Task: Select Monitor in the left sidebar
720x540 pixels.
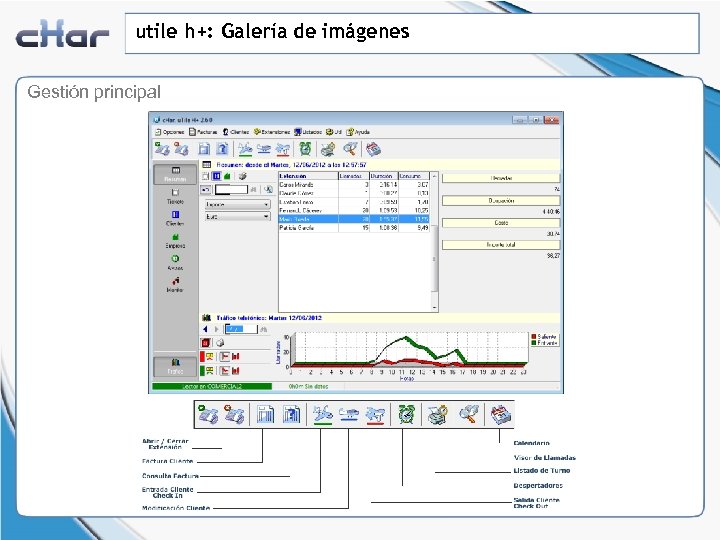Action: tap(175, 285)
